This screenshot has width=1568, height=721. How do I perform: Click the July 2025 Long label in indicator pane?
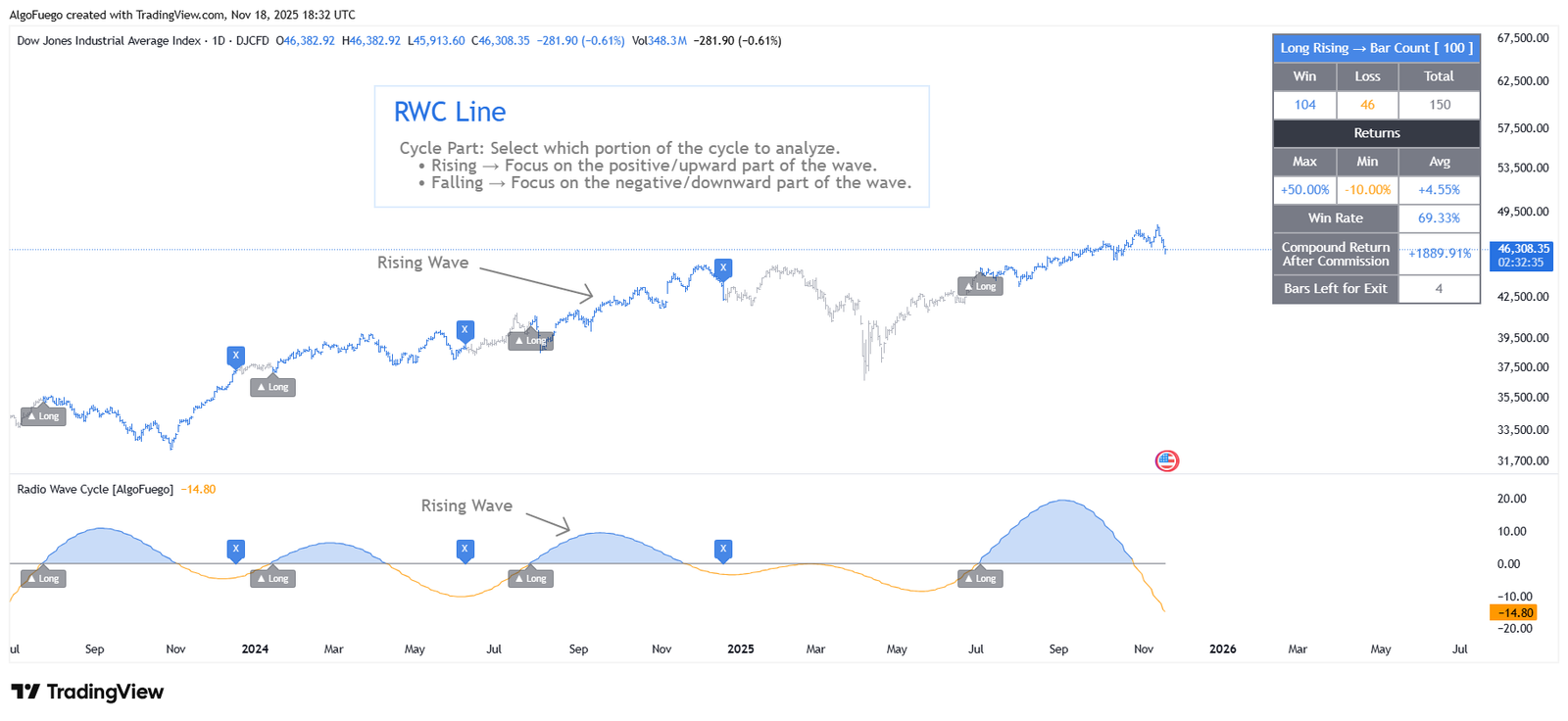point(980,579)
